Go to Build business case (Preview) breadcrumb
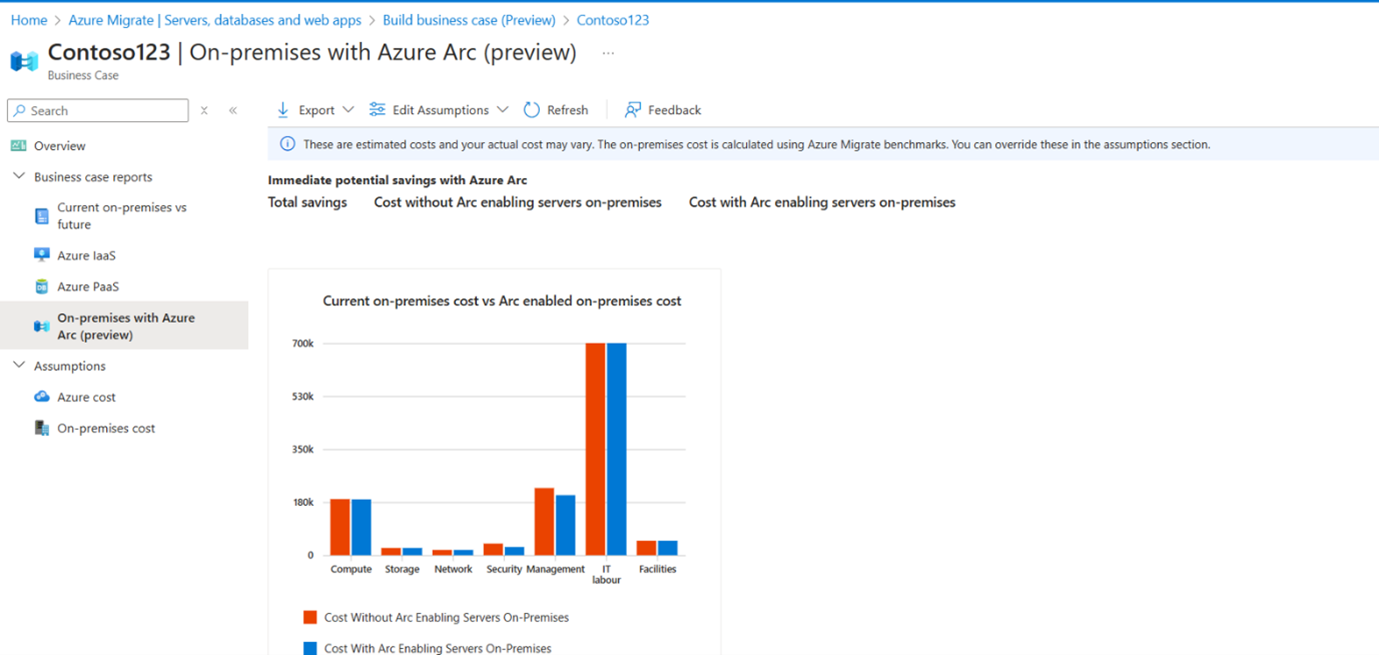 [469, 20]
